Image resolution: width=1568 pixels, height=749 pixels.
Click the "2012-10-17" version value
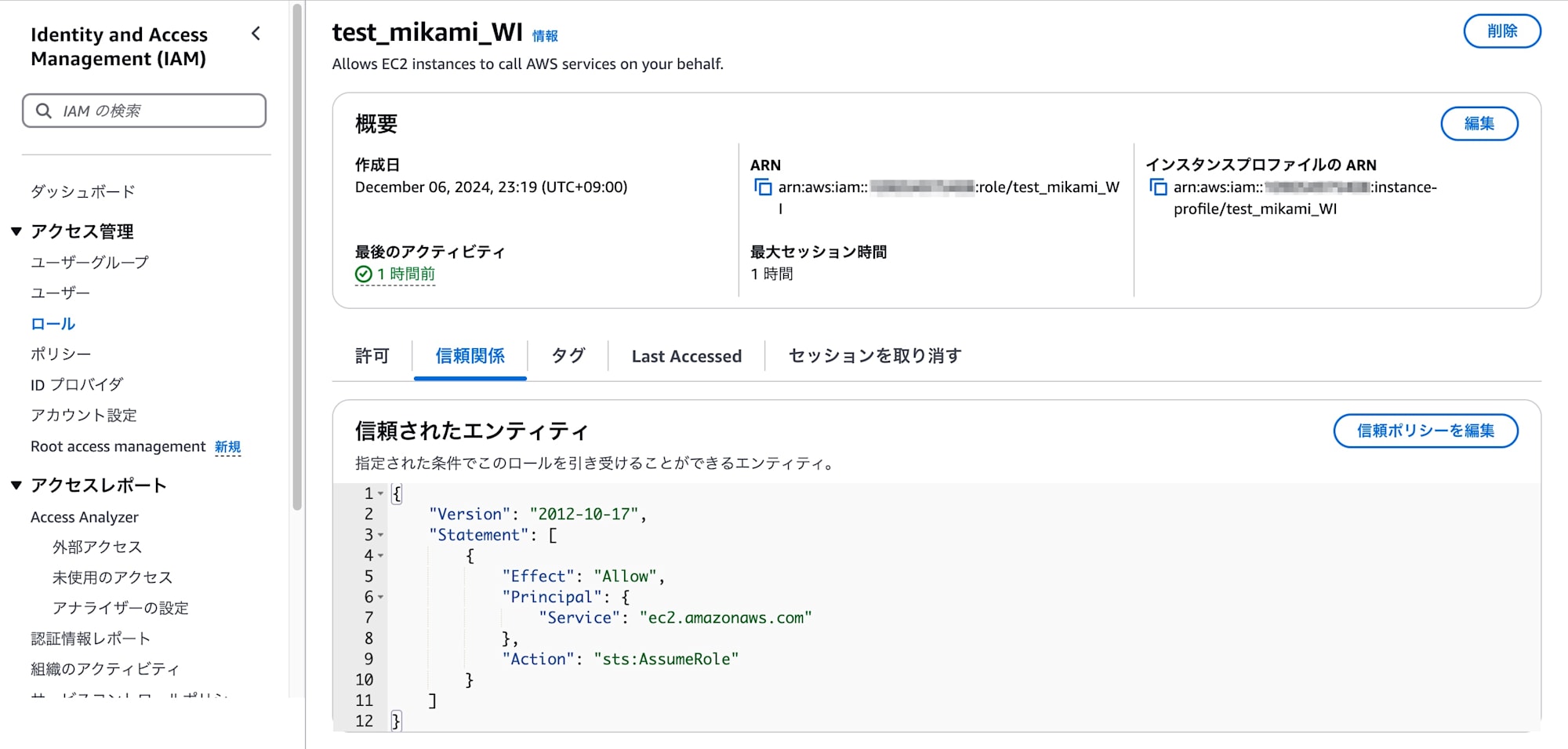[x=584, y=514]
